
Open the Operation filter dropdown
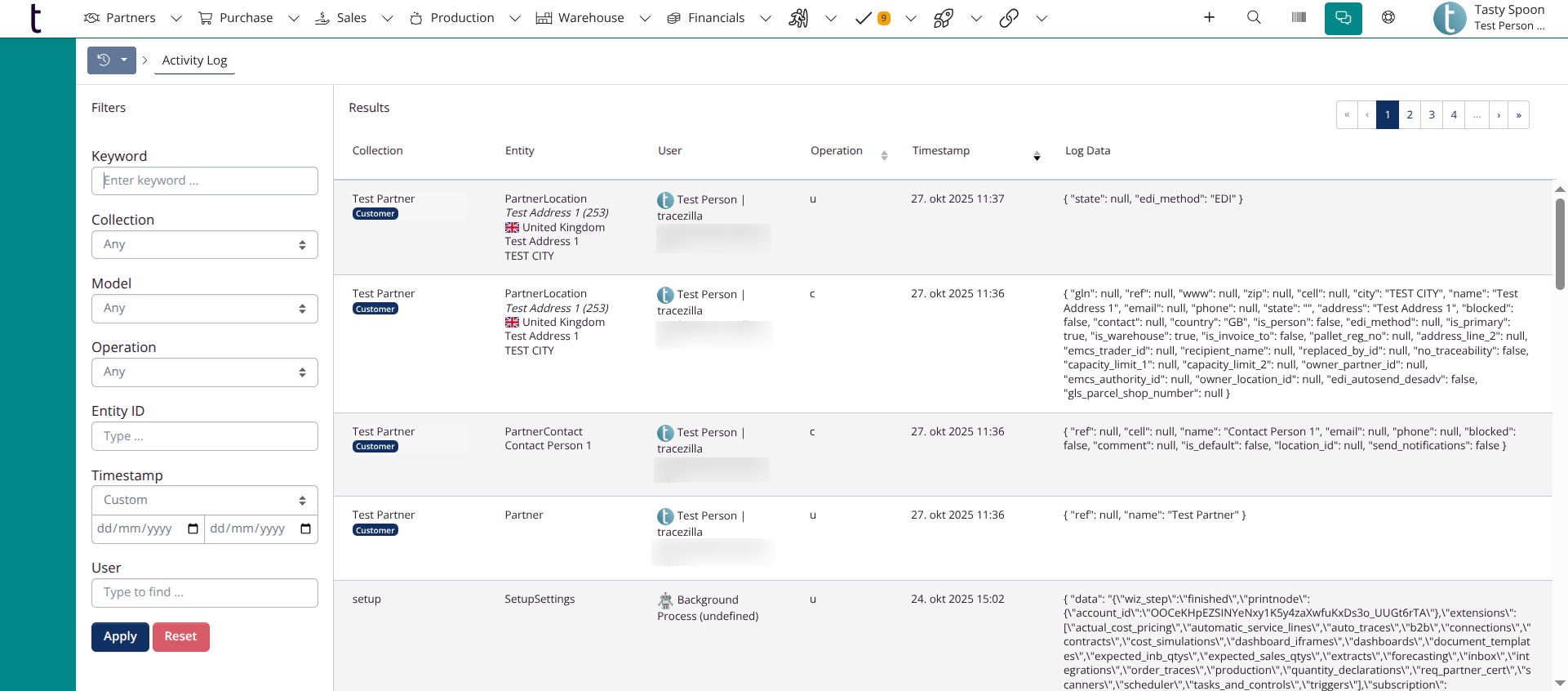click(204, 372)
